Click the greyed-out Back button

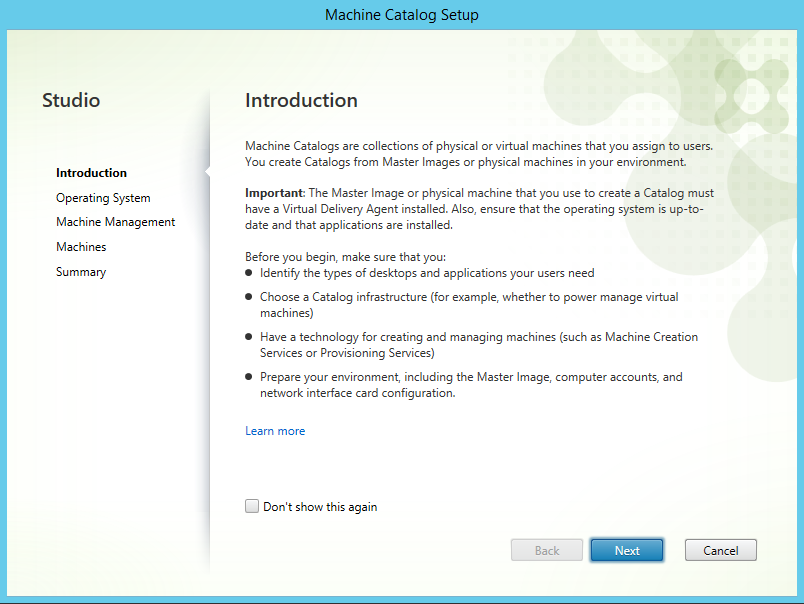(x=547, y=550)
